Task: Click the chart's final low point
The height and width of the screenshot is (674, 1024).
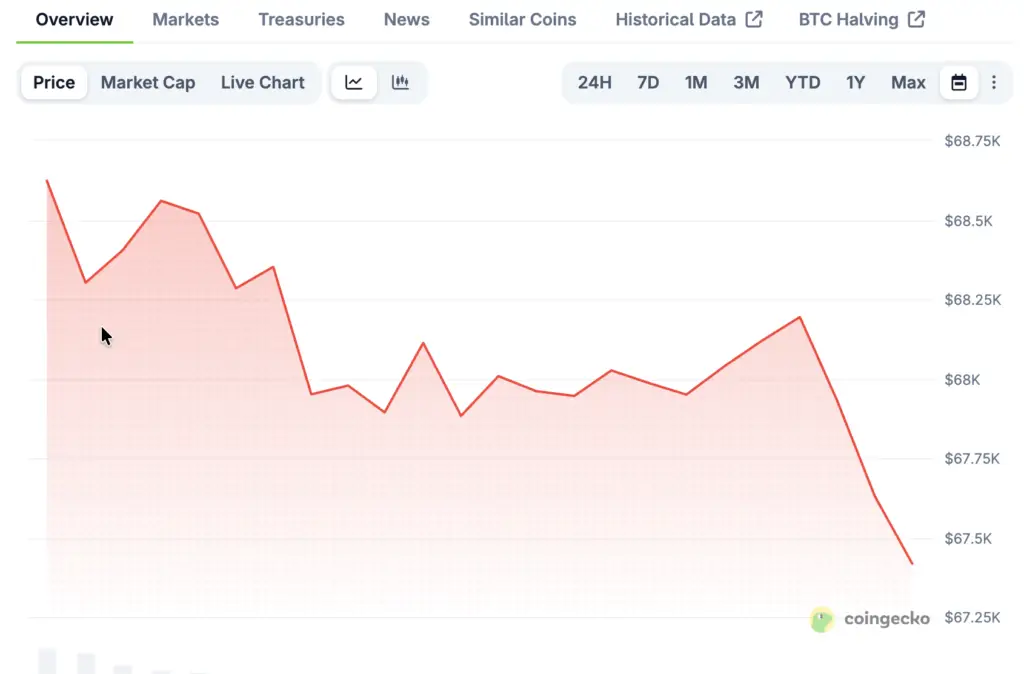Action: (x=912, y=563)
